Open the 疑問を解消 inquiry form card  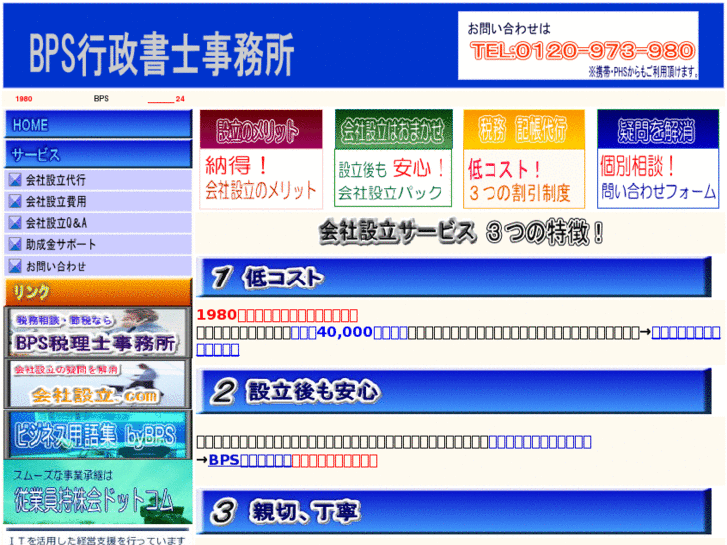[658, 159]
